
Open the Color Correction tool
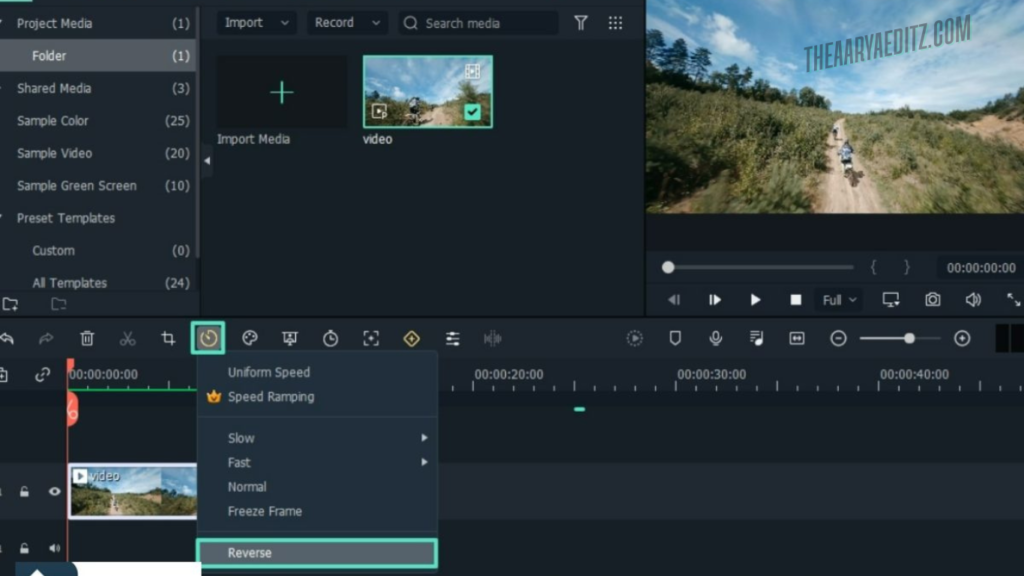pos(249,338)
